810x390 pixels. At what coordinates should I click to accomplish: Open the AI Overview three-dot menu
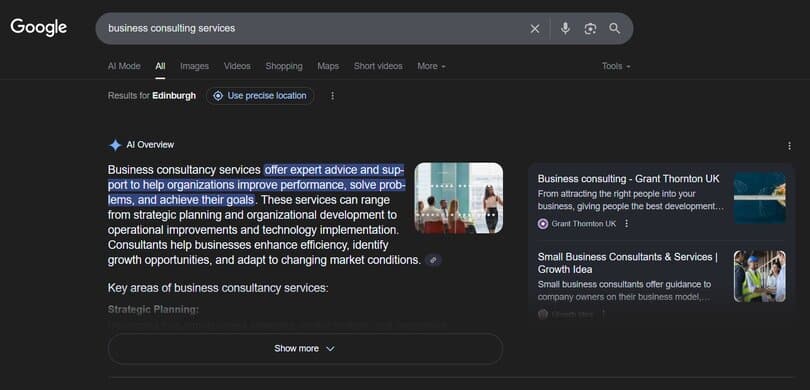pos(789,146)
